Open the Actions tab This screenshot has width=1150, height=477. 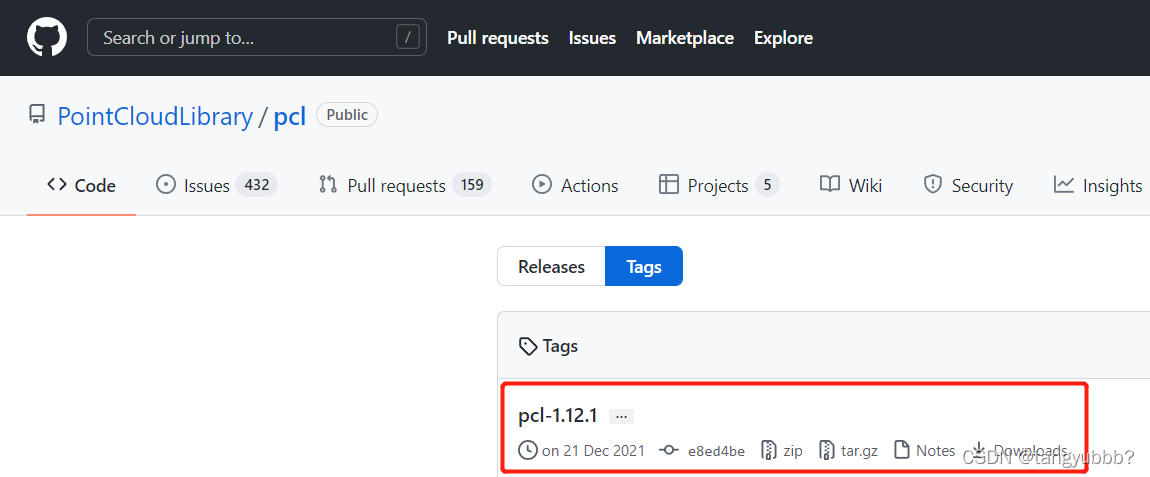[x=575, y=186]
